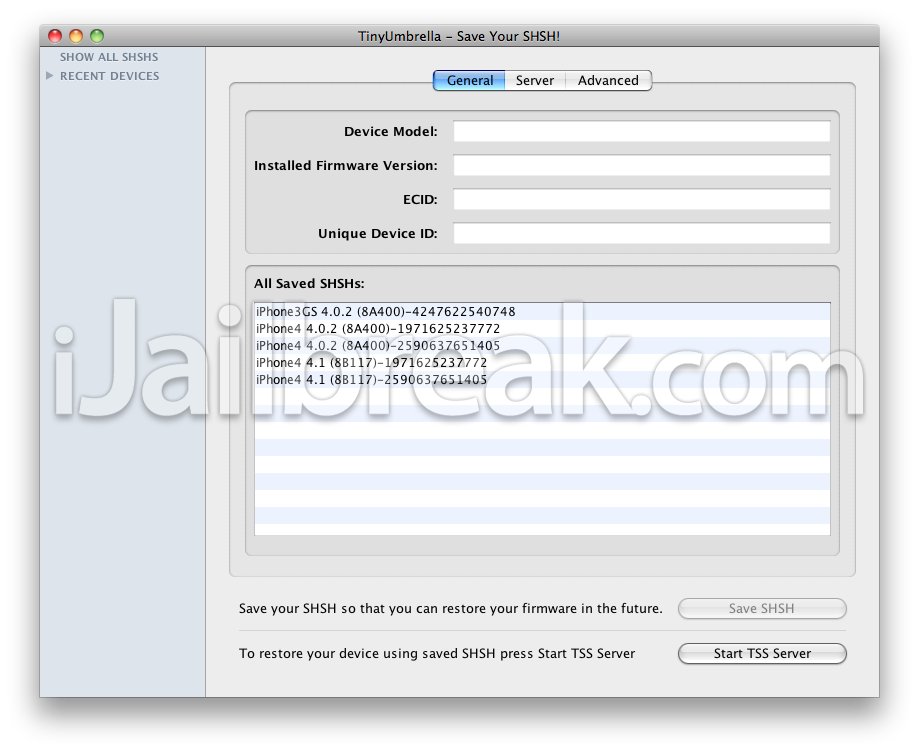Screen dimensions: 919x752
Task: Minimize the TinyUmbrella window
Action: click(x=76, y=36)
